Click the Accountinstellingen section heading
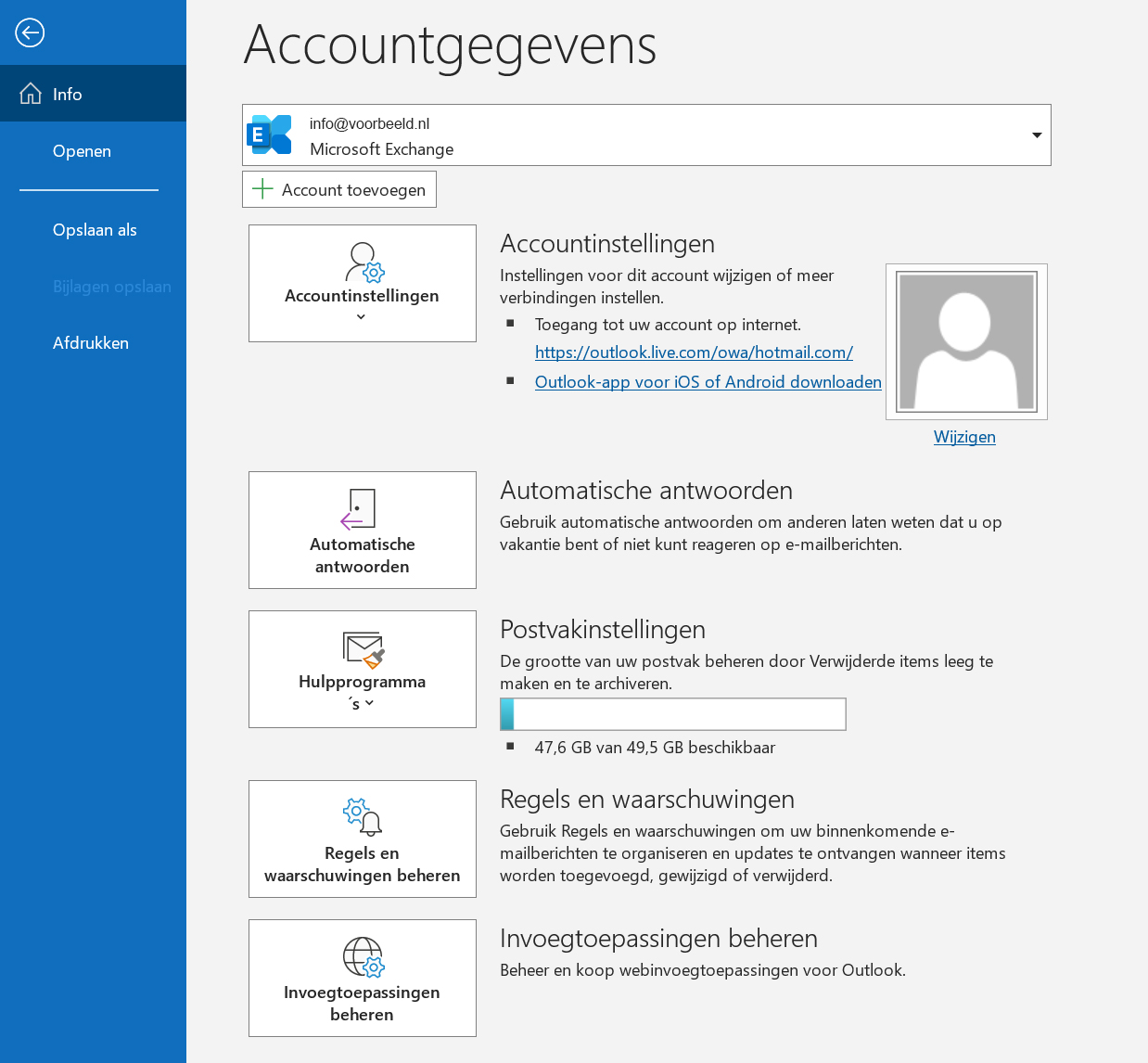 tap(607, 243)
